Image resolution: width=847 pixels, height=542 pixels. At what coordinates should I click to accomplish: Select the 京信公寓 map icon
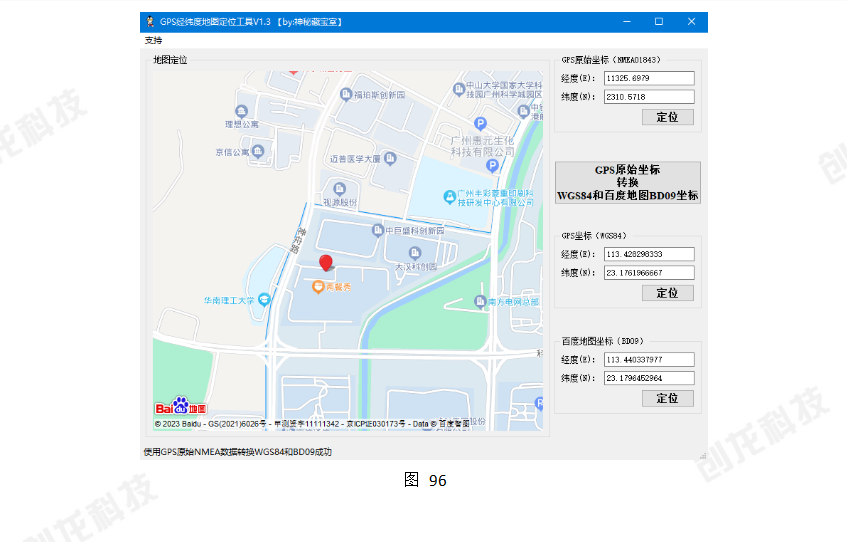click(258, 151)
